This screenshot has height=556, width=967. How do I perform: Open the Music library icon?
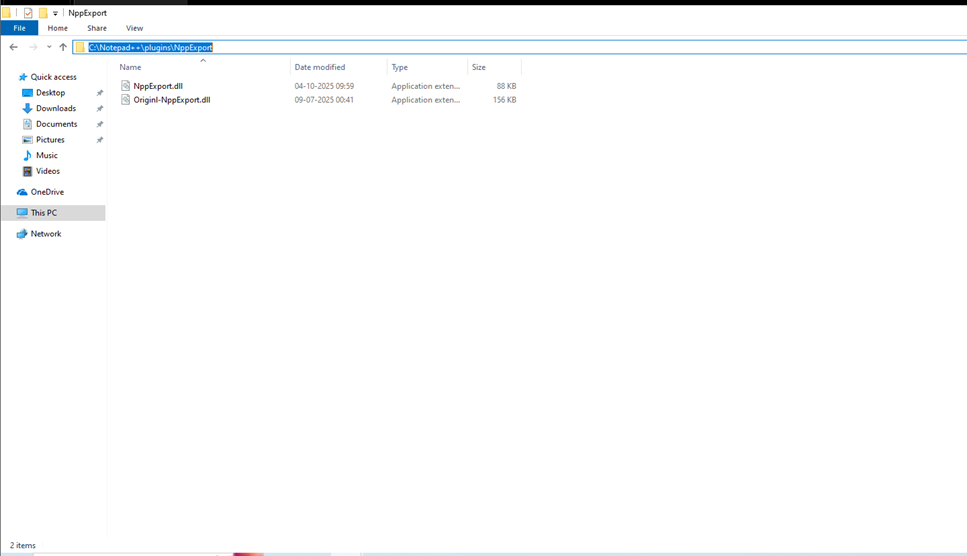27,155
